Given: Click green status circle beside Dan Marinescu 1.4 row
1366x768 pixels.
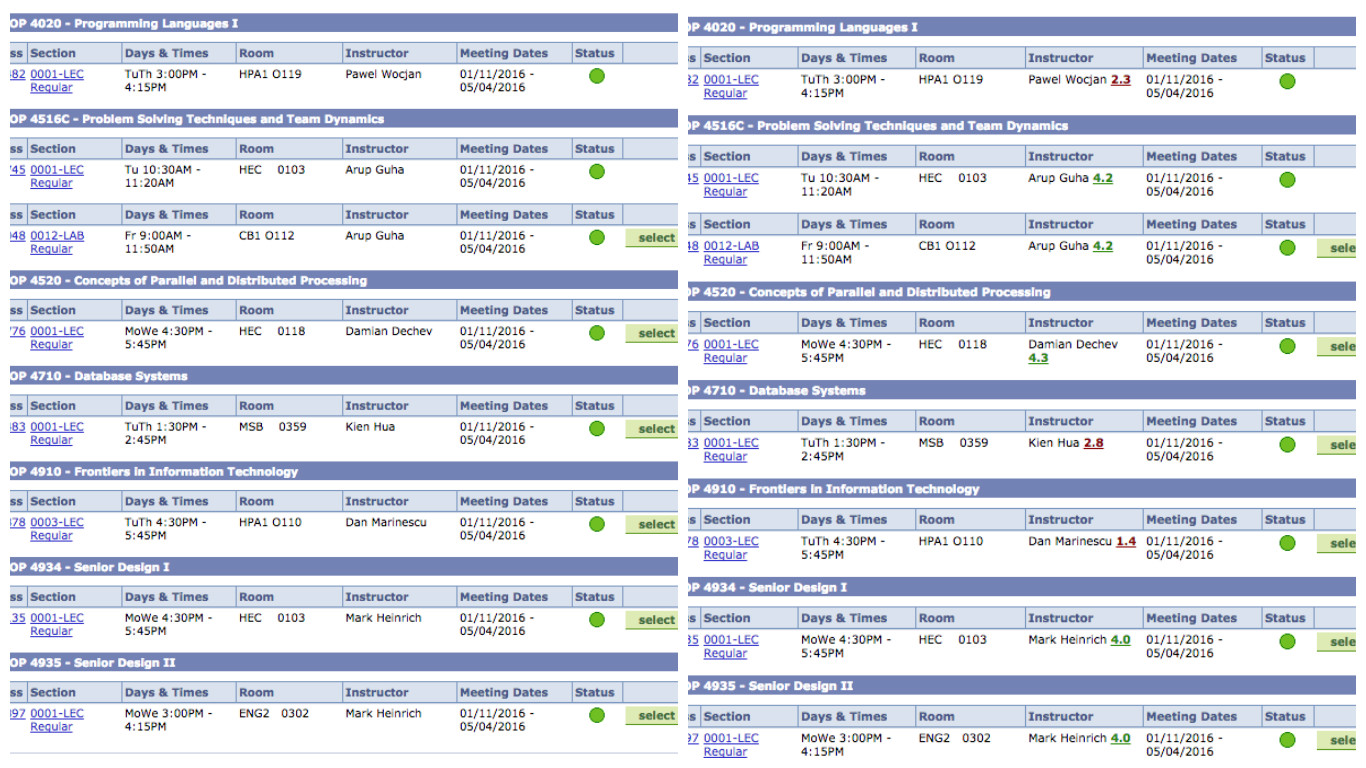Looking at the screenshot, I should [1287, 543].
